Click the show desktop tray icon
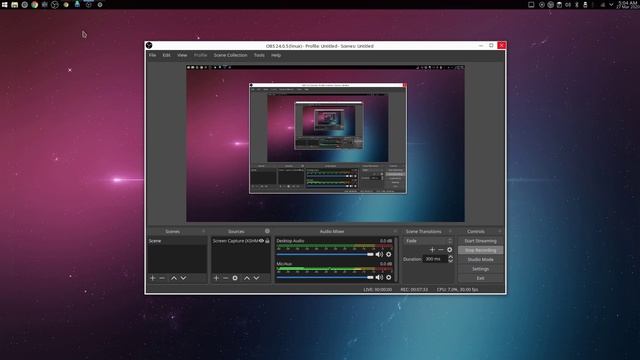 tap(531, 5)
